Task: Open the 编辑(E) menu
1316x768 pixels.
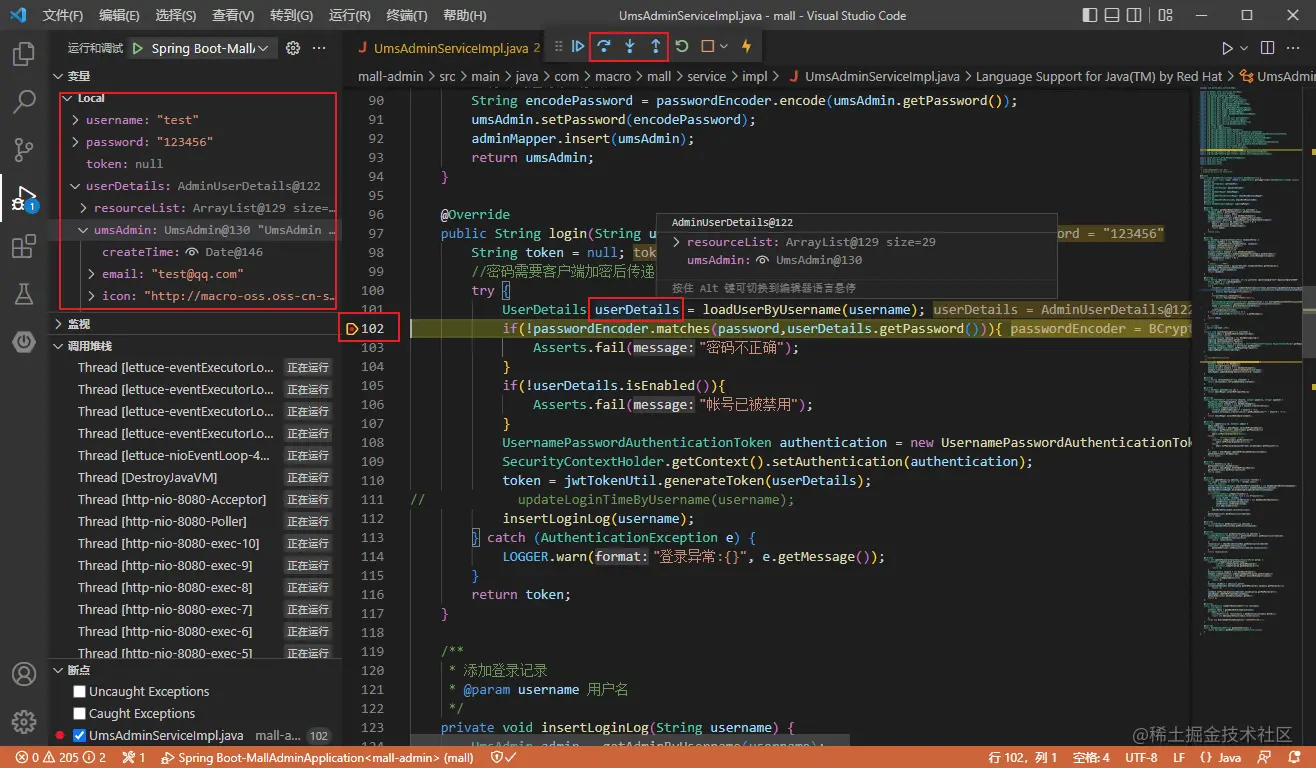Action: (x=120, y=16)
